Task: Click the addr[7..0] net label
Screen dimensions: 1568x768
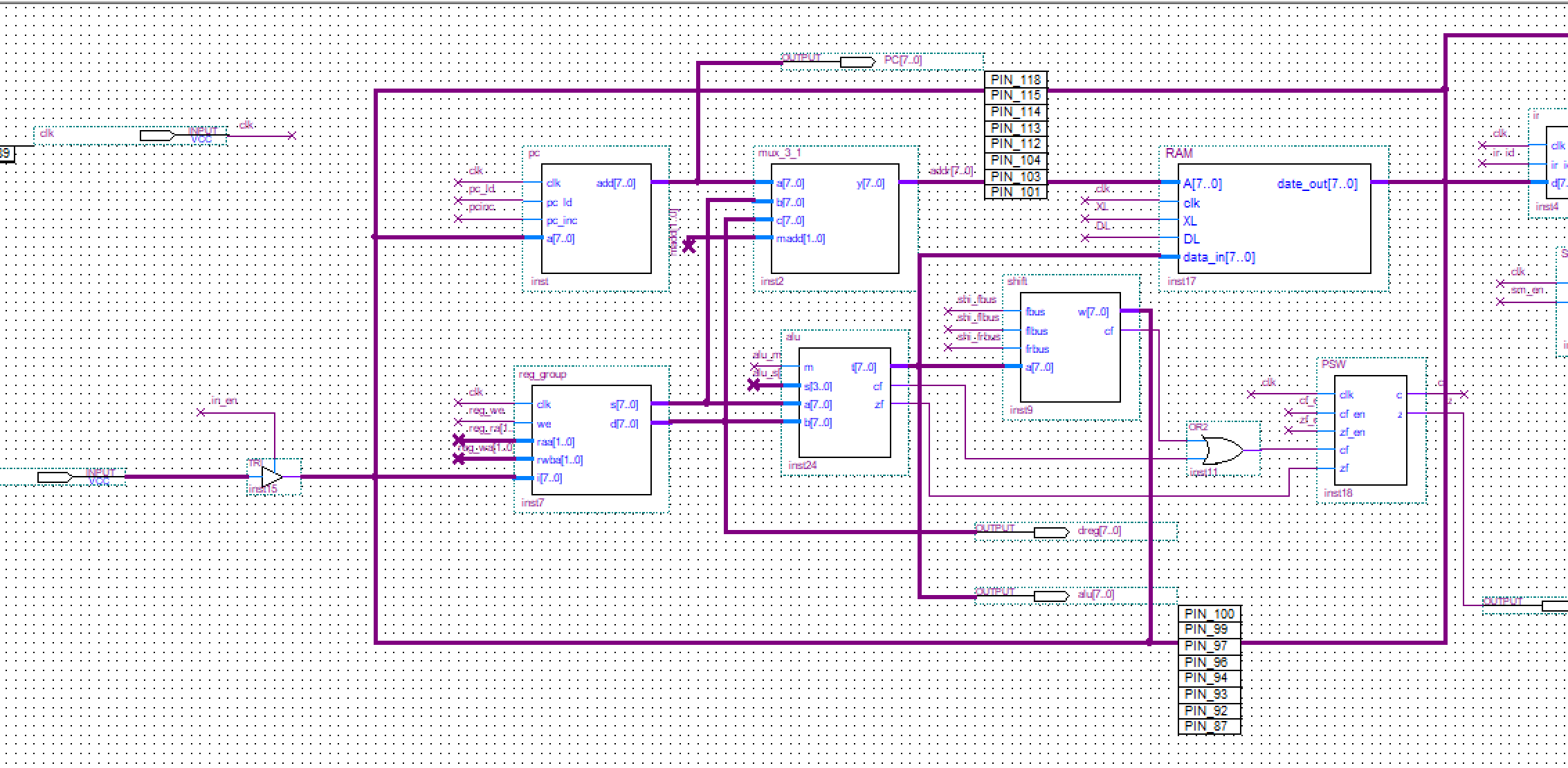Action: click(x=951, y=171)
